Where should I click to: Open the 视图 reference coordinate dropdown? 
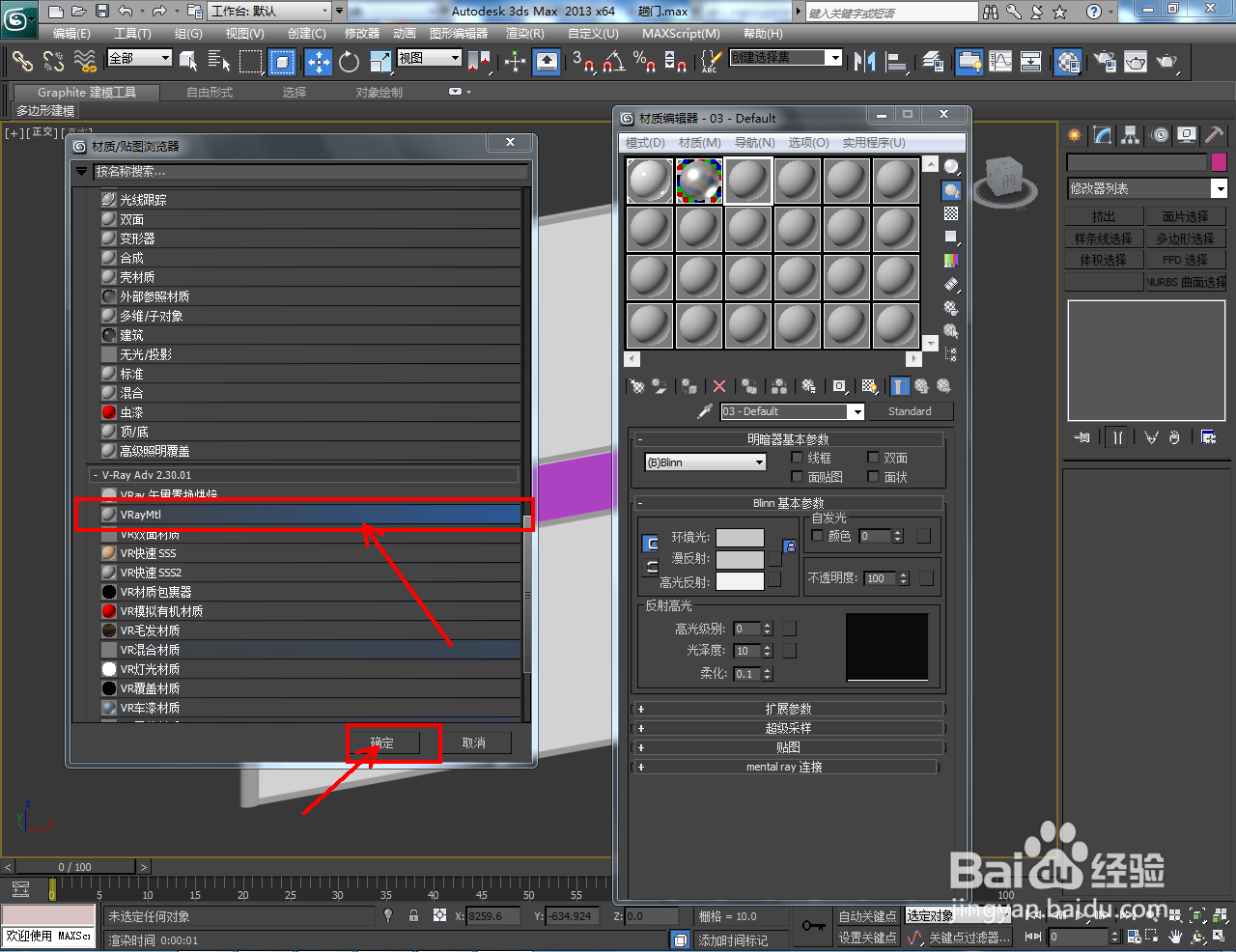[429, 58]
